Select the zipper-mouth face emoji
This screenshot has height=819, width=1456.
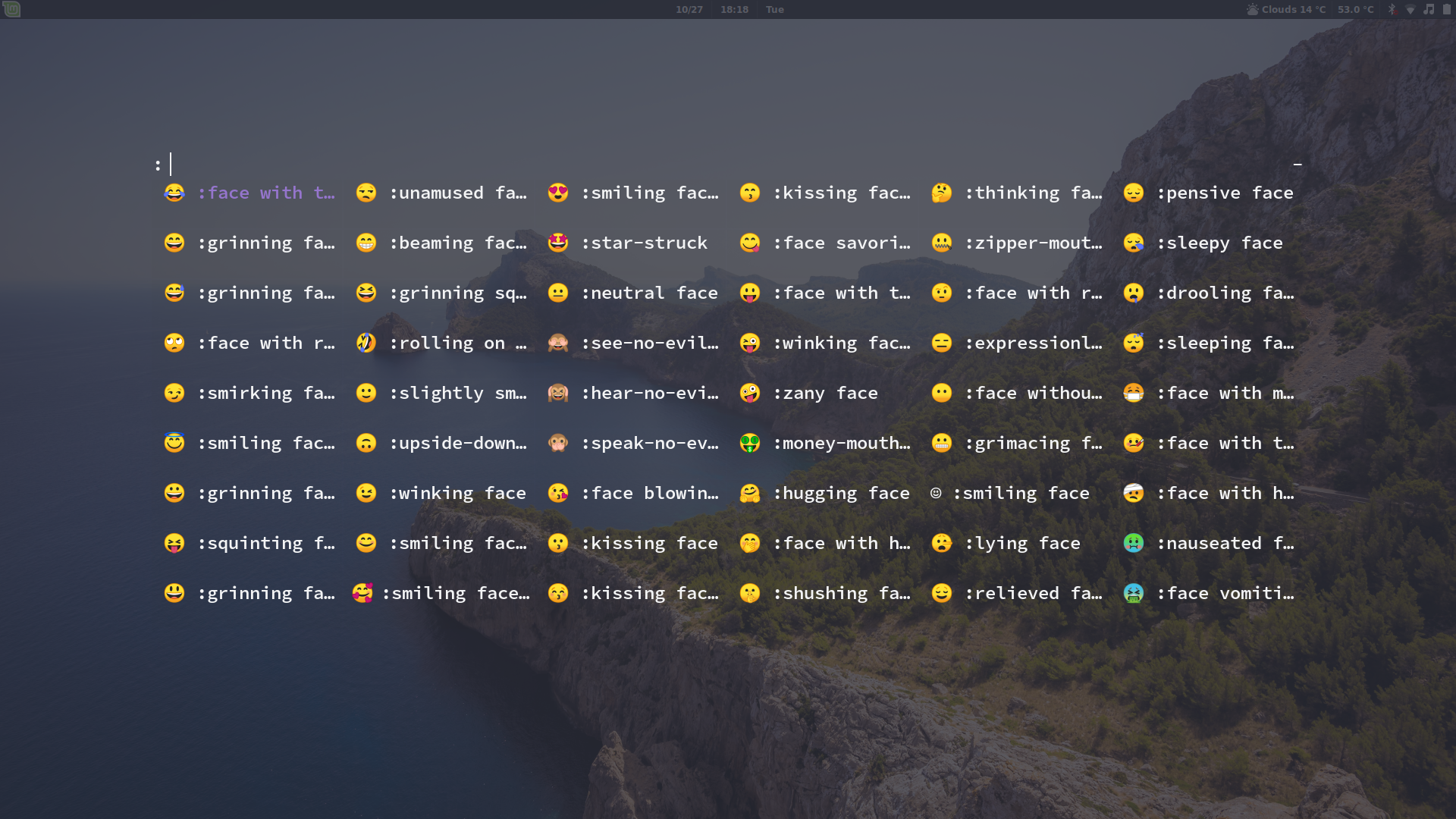point(1032,243)
